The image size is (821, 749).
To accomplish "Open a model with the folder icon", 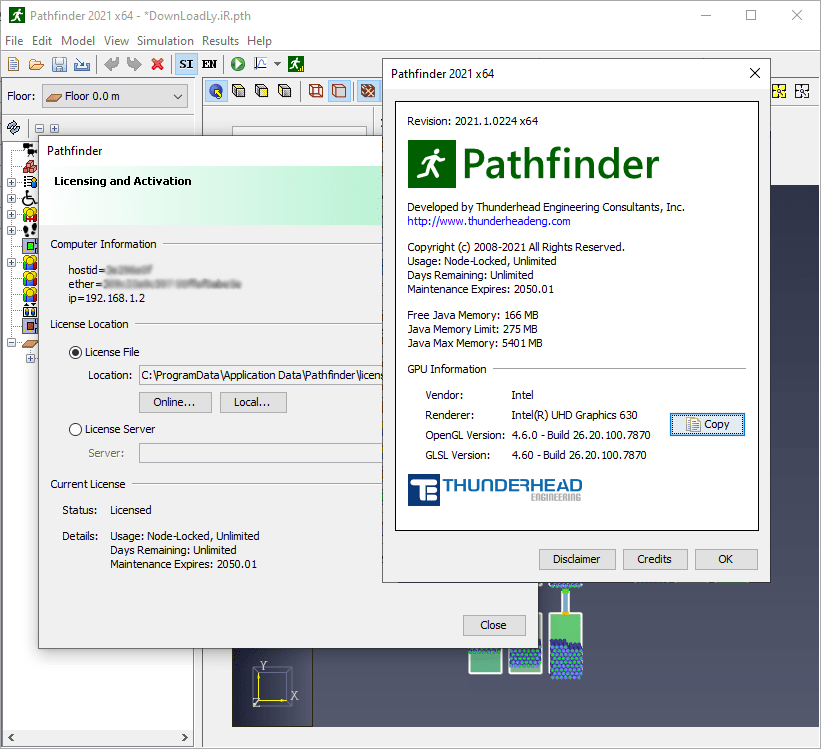I will click(36, 64).
